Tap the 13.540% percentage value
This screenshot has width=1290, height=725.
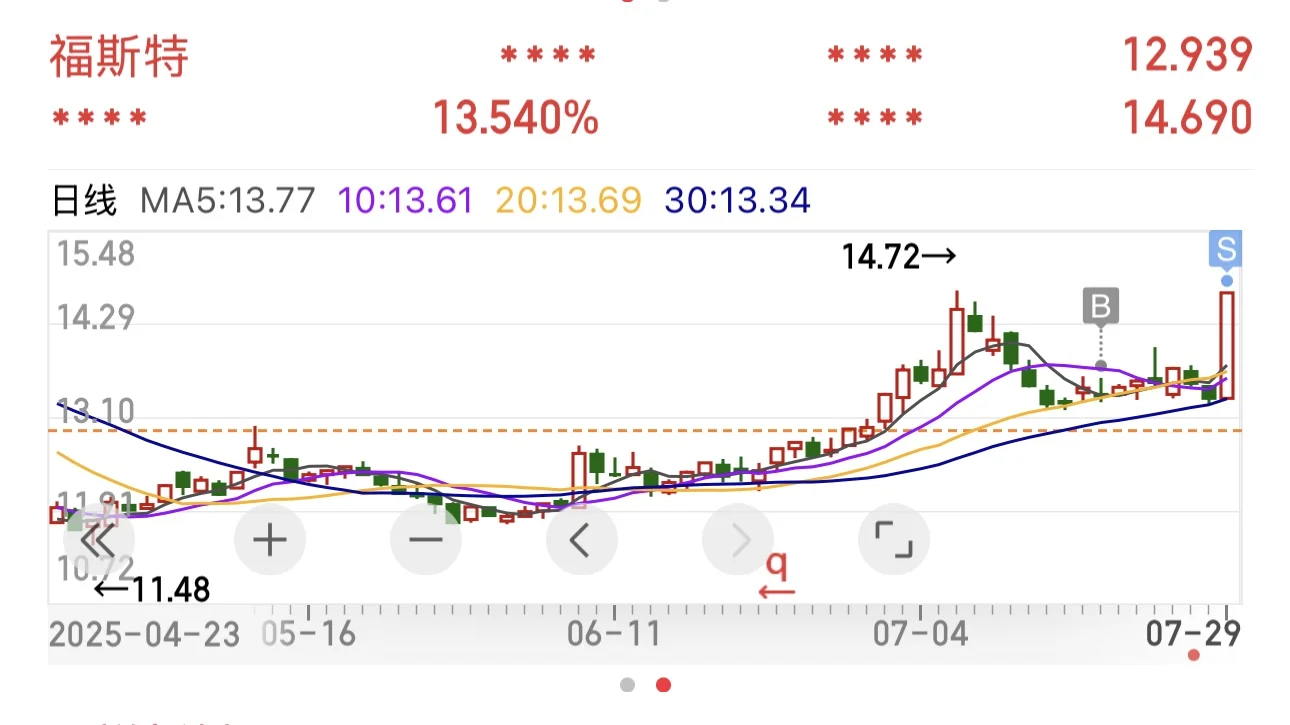pyautogui.click(x=516, y=118)
